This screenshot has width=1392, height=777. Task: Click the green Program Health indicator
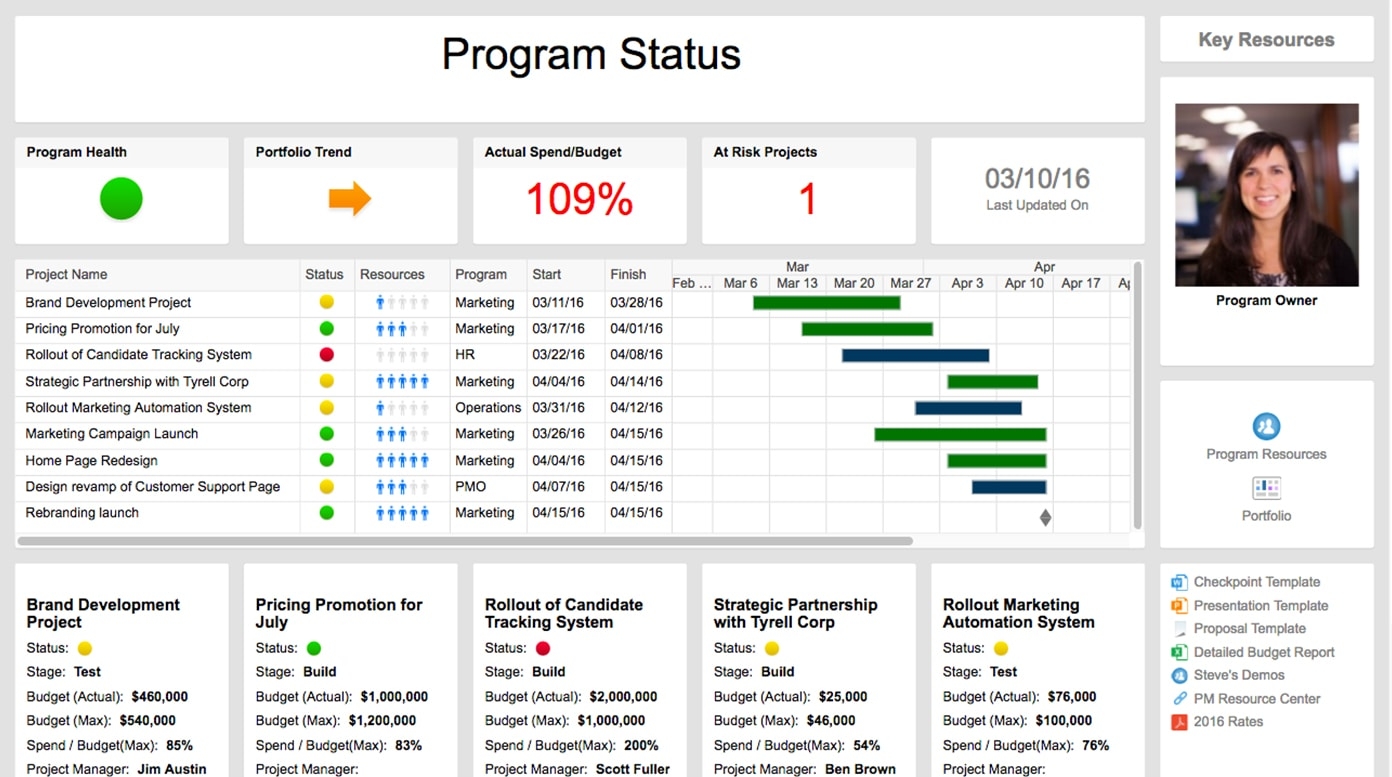click(x=121, y=198)
